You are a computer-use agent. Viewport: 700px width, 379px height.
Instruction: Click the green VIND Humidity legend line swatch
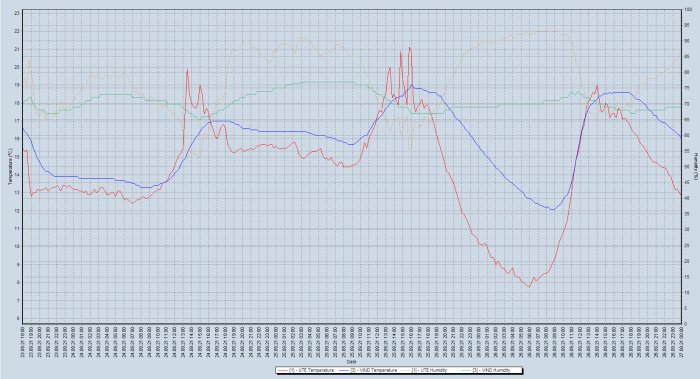click(466, 370)
